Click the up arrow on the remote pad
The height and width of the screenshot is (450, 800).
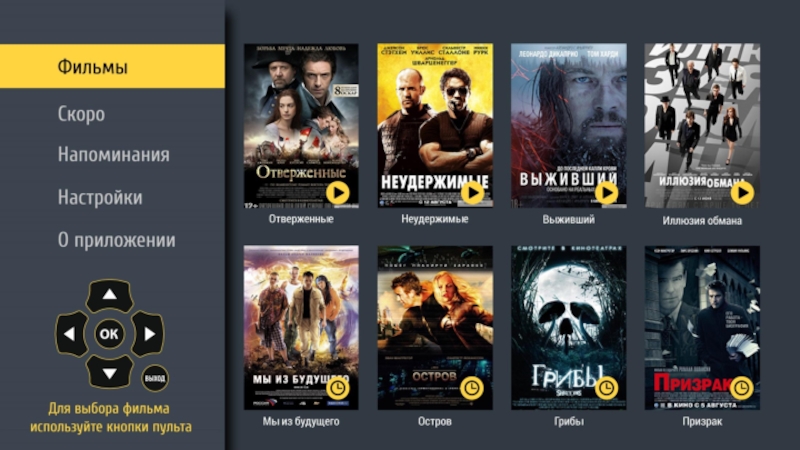click(x=109, y=295)
